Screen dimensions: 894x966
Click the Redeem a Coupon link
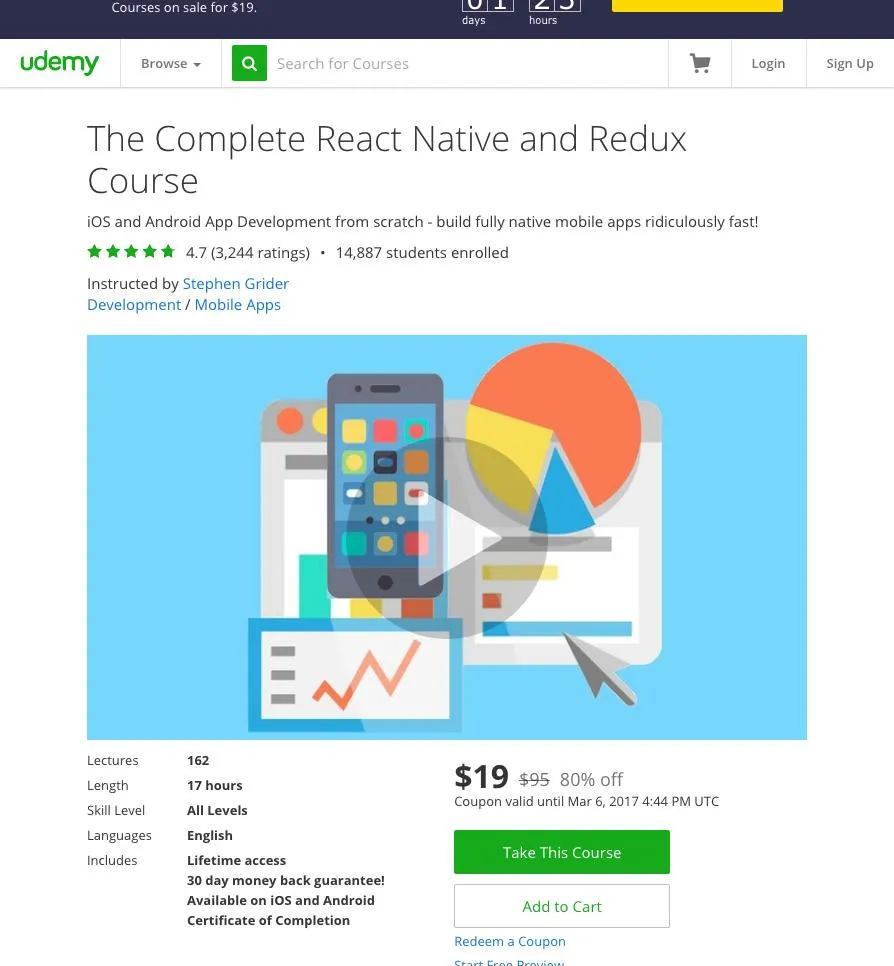coord(510,941)
